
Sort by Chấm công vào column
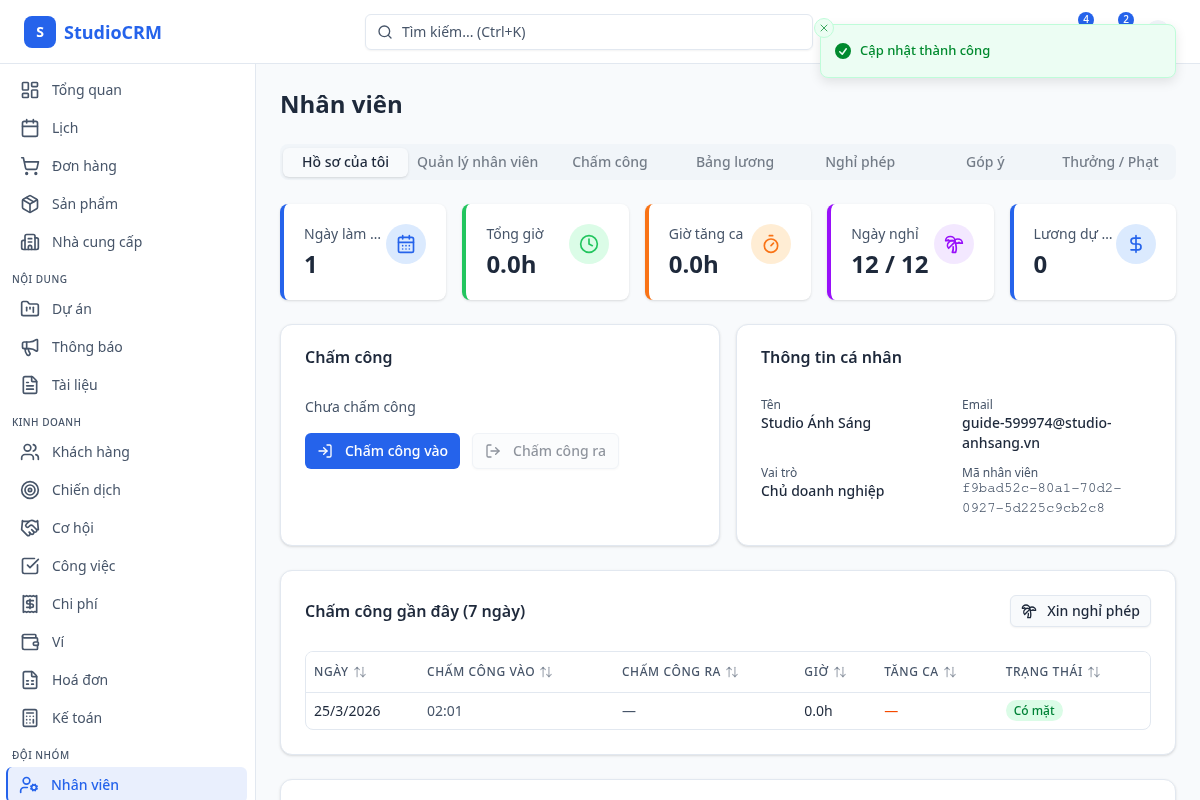pyautogui.click(x=546, y=672)
